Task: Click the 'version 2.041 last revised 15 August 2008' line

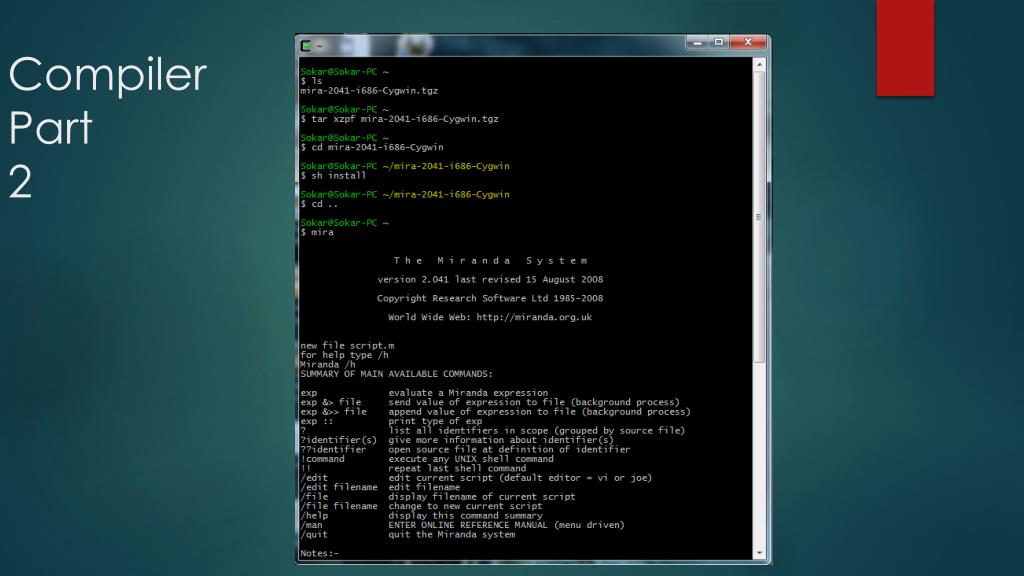Action: click(490, 280)
